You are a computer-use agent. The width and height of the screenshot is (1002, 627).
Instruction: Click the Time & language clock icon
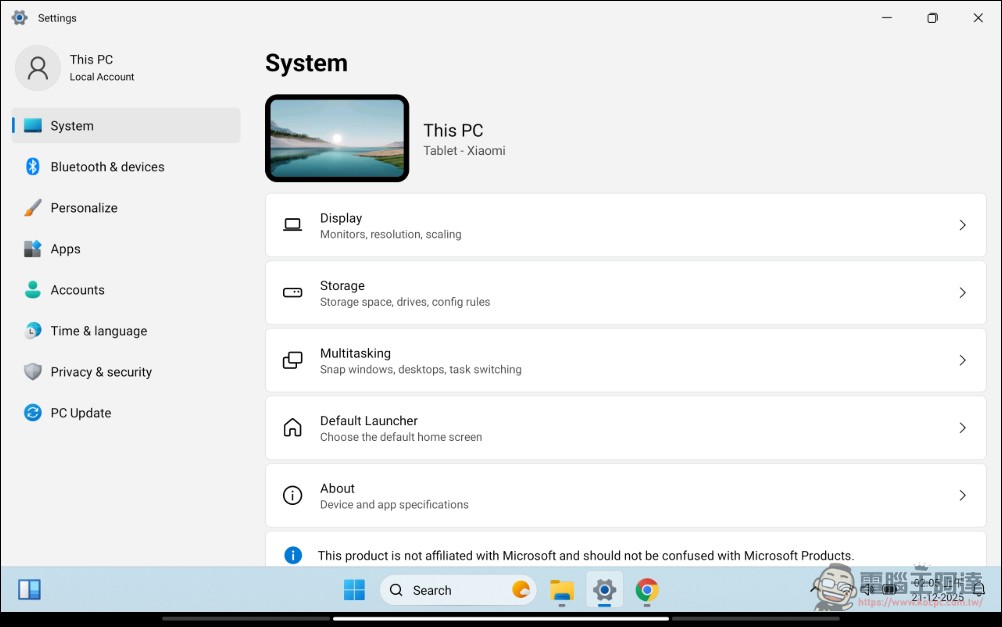coord(33,331)
